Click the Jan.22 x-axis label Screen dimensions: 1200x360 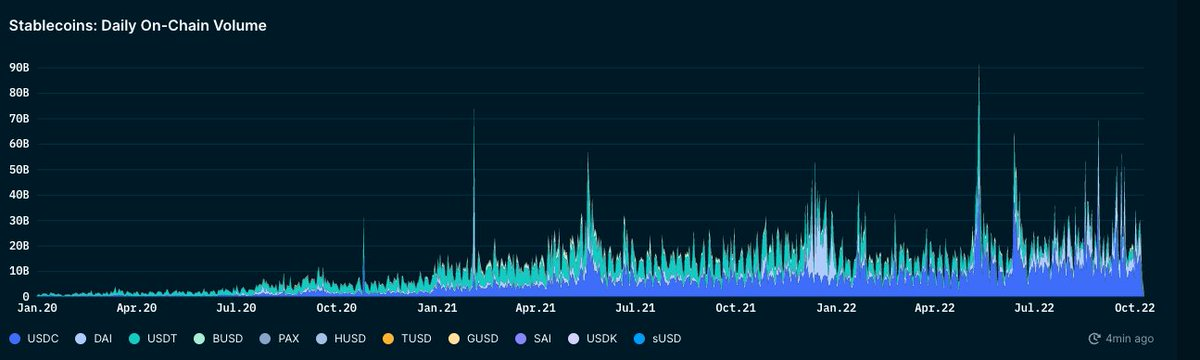pyautogui.click(x=837, y=309)
